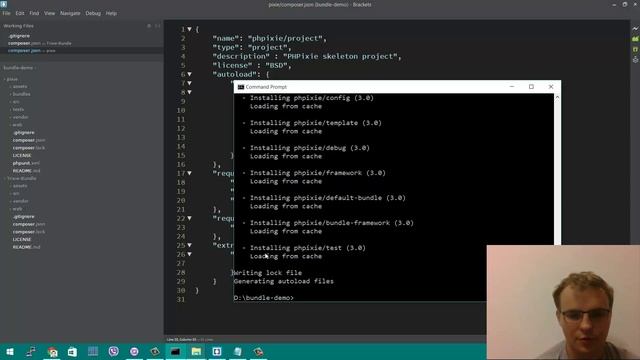640x360 pixels.
Task: Click the Working Files header label
Action: pos(18,26)
